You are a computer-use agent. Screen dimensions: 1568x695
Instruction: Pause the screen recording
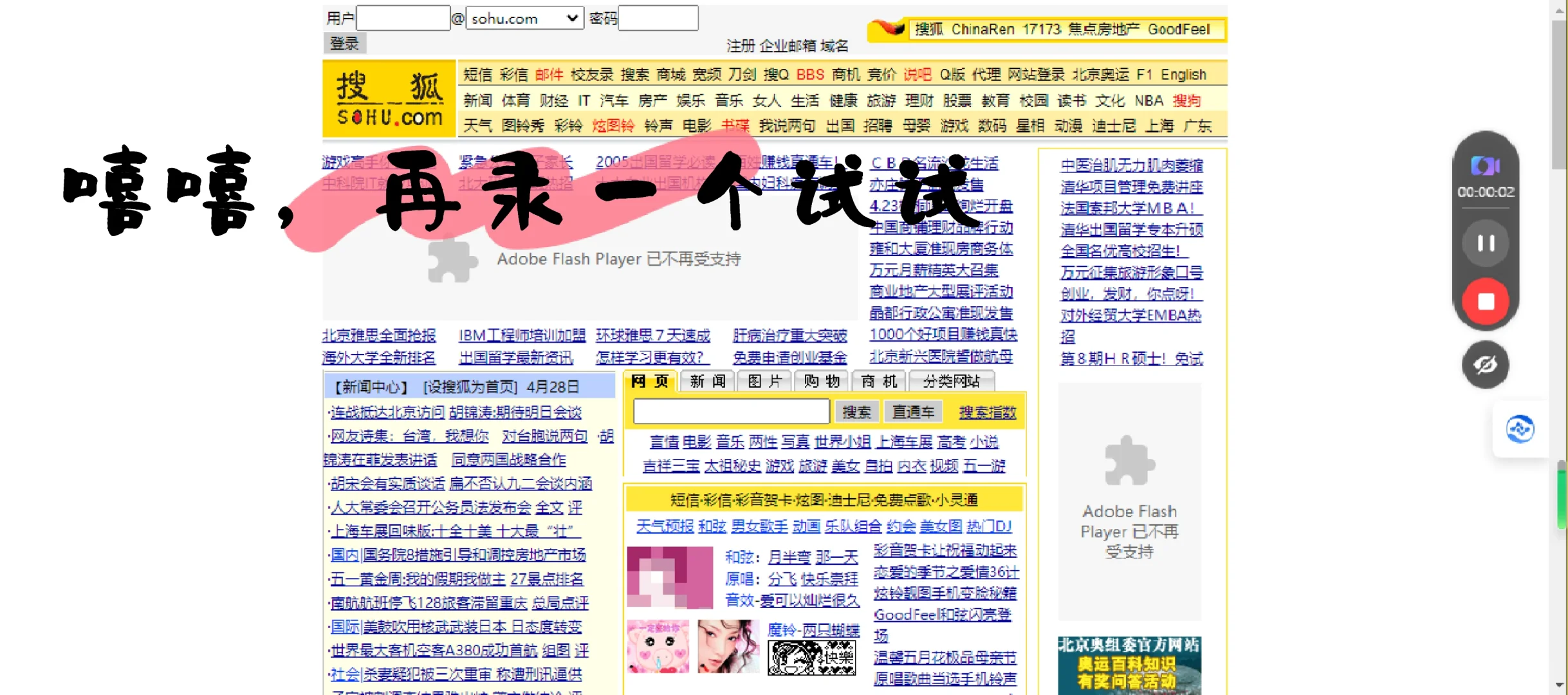click(1485, 242)
